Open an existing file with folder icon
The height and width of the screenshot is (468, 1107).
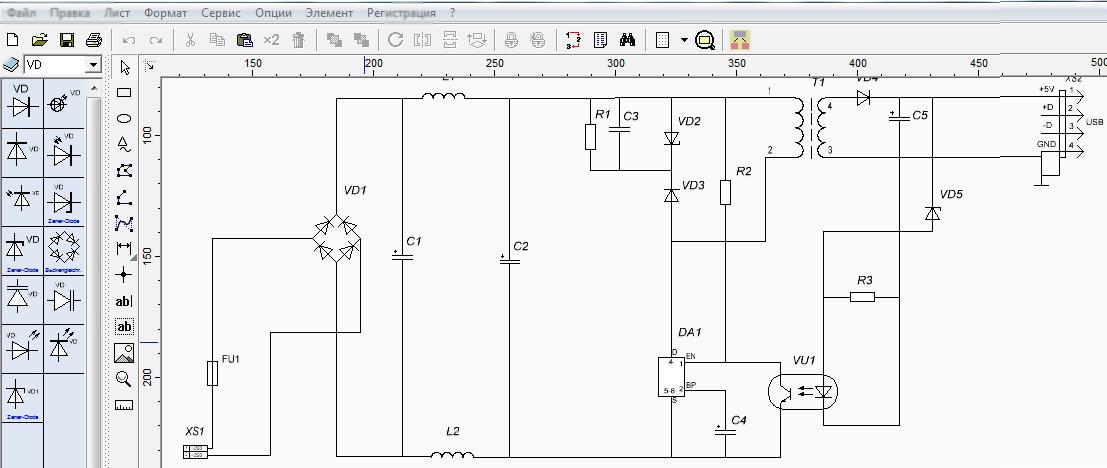(40, 40)
